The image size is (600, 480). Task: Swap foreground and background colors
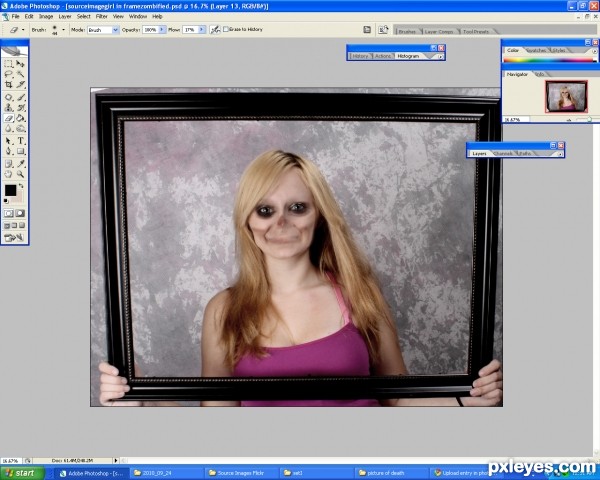point(21,186)
